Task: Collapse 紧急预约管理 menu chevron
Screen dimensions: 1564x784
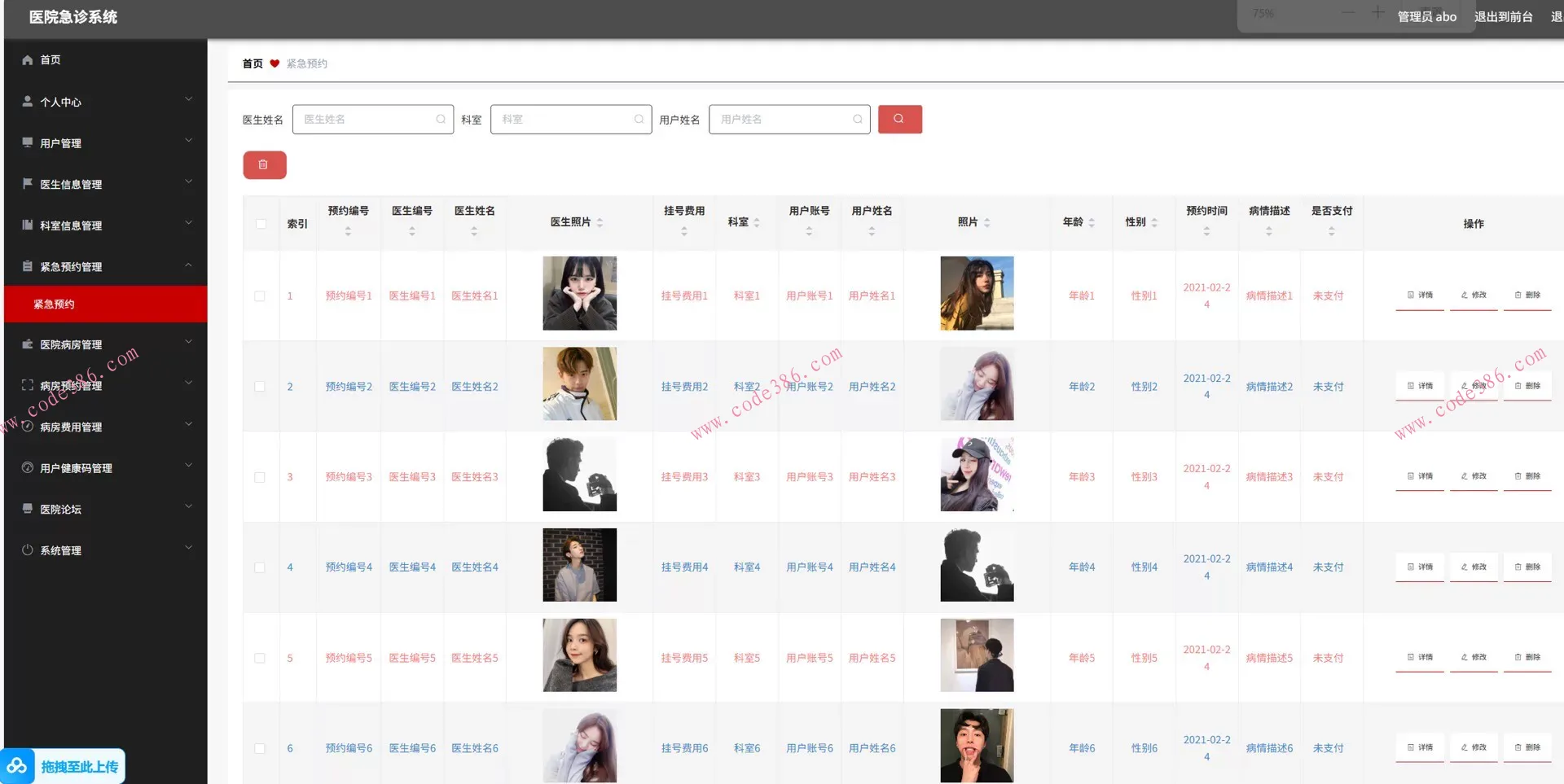Action: (189, 265)
